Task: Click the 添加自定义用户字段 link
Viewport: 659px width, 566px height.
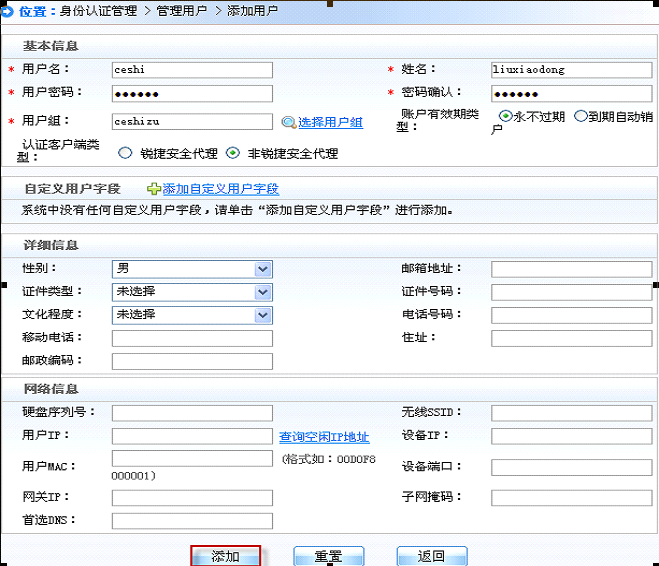Action: click(x=220, y=188)
